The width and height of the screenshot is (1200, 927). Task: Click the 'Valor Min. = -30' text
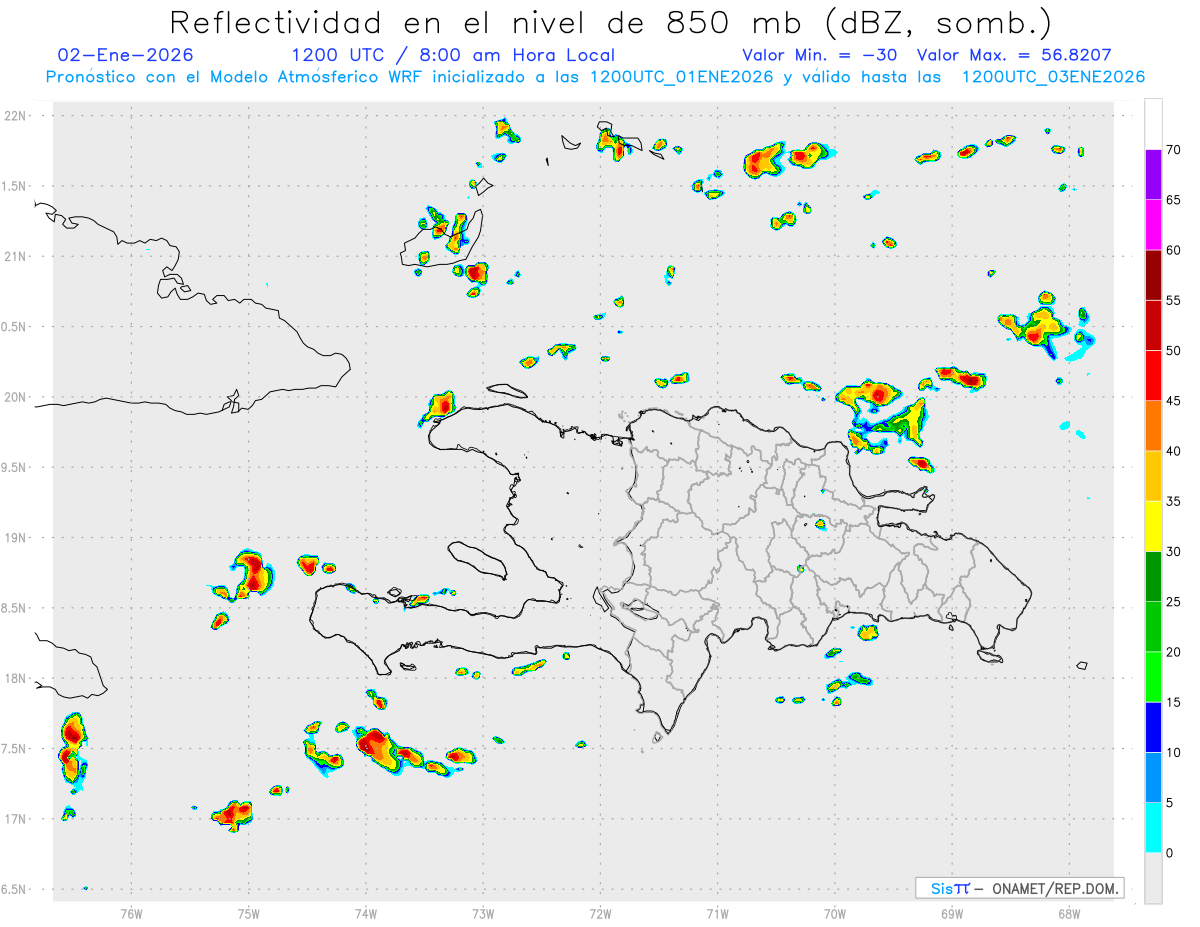[822, 55]
